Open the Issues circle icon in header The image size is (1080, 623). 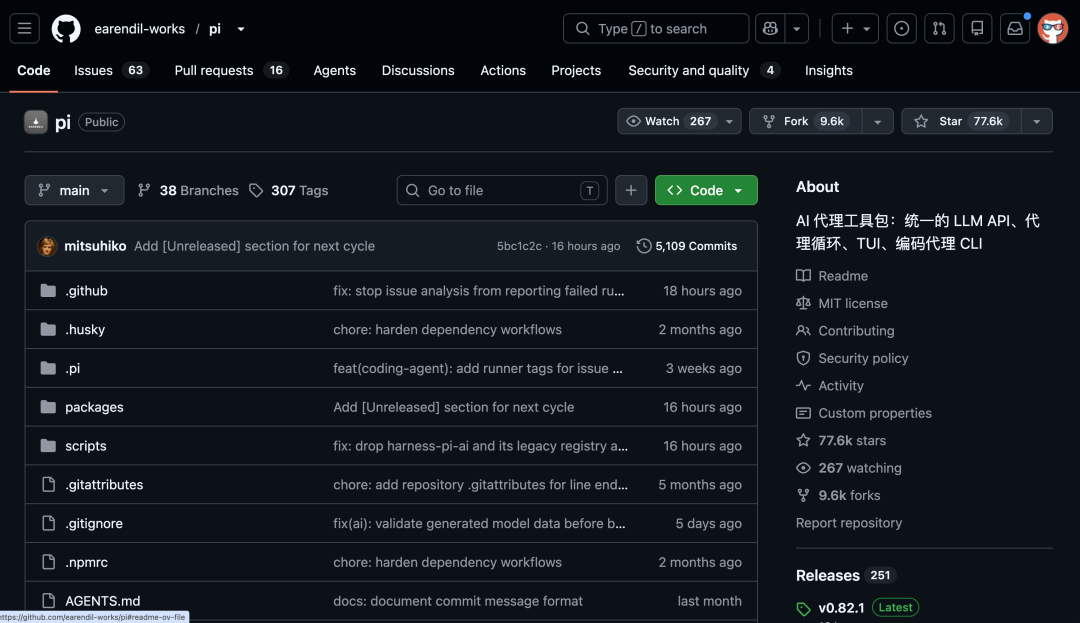[x=901, y=29]
